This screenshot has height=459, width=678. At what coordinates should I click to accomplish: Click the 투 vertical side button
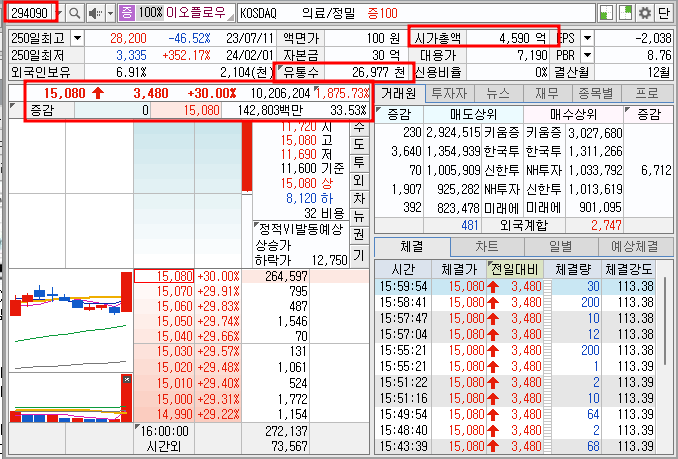[359, 162]
